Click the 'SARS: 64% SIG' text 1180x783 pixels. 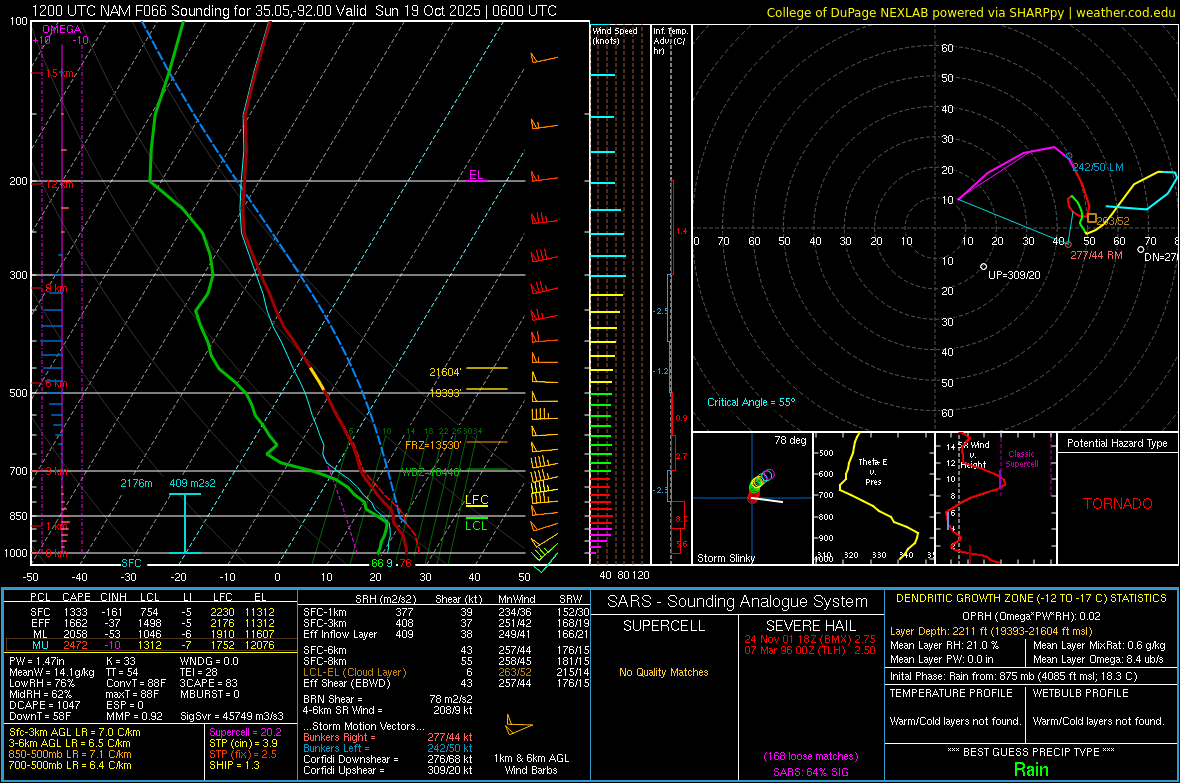tap(810, 772)
